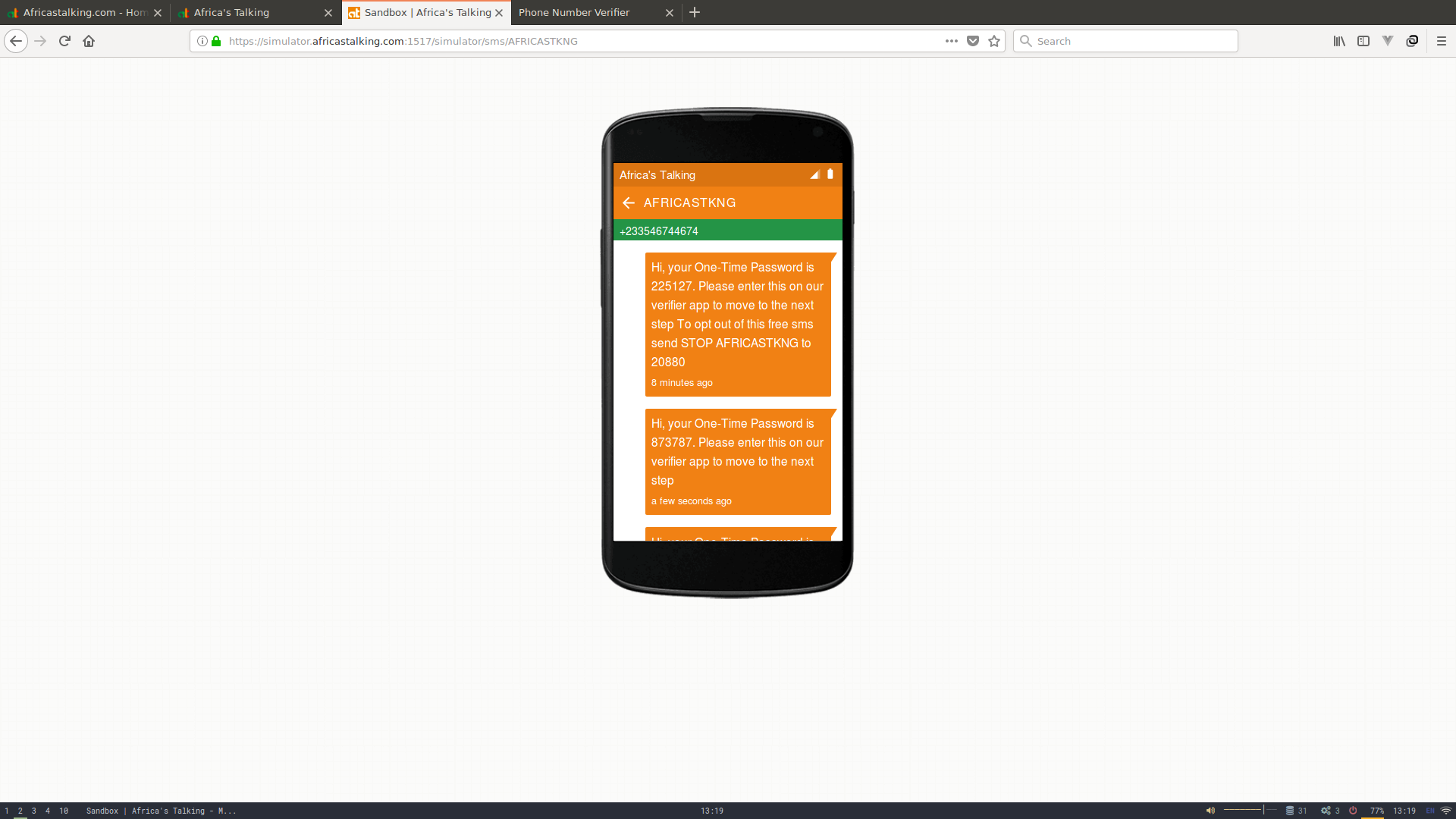Open the Library icon in the toolbar

point(1339,41)
